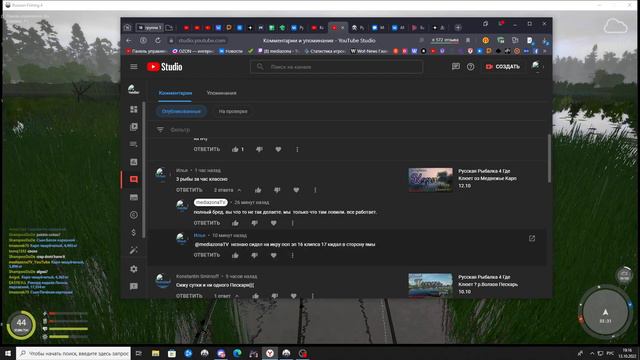Open Microsoft Edge from the taskbar
This screenshot has height=360, width=640.
237,353
